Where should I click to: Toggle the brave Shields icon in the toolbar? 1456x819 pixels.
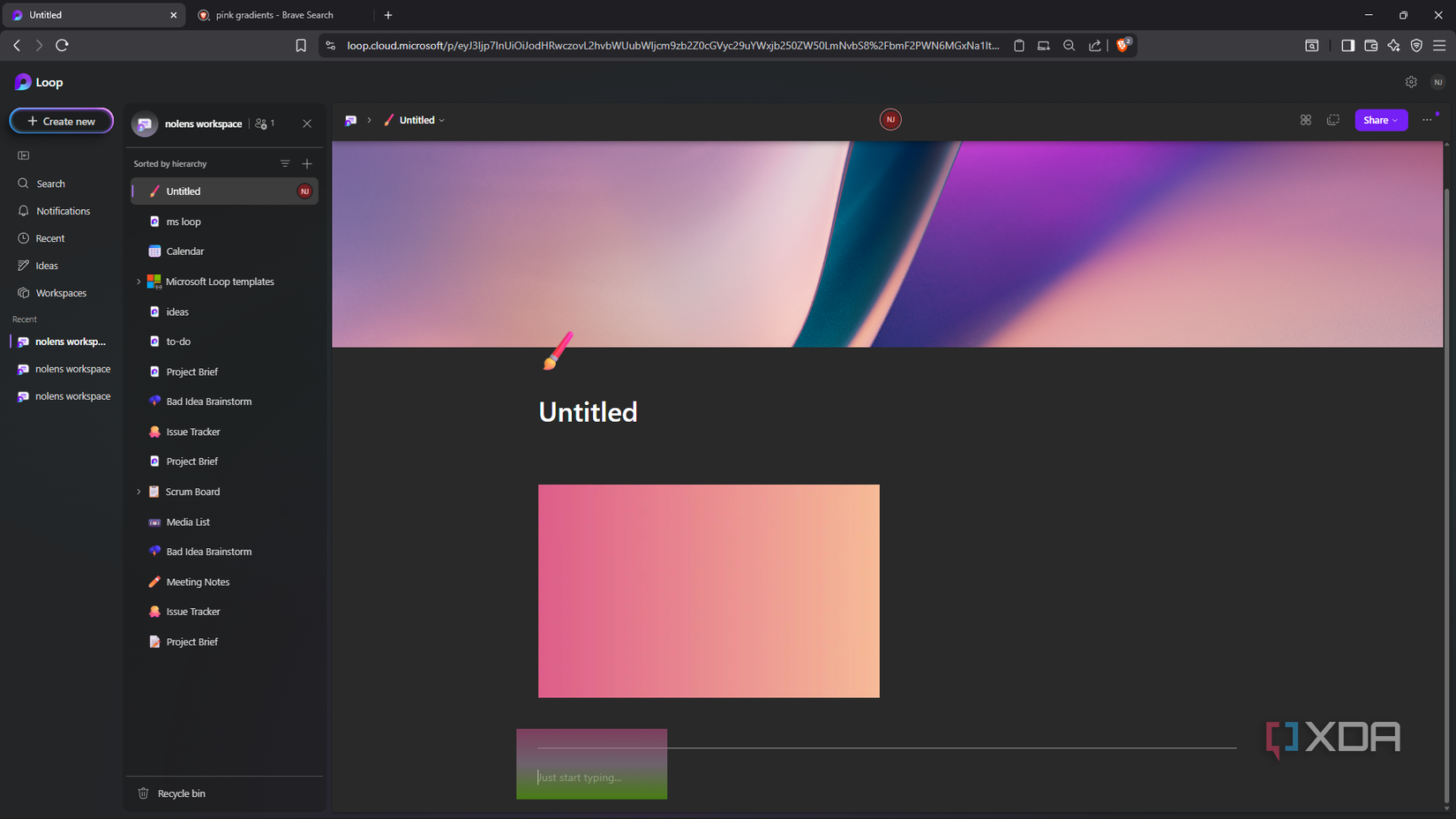1122,45
